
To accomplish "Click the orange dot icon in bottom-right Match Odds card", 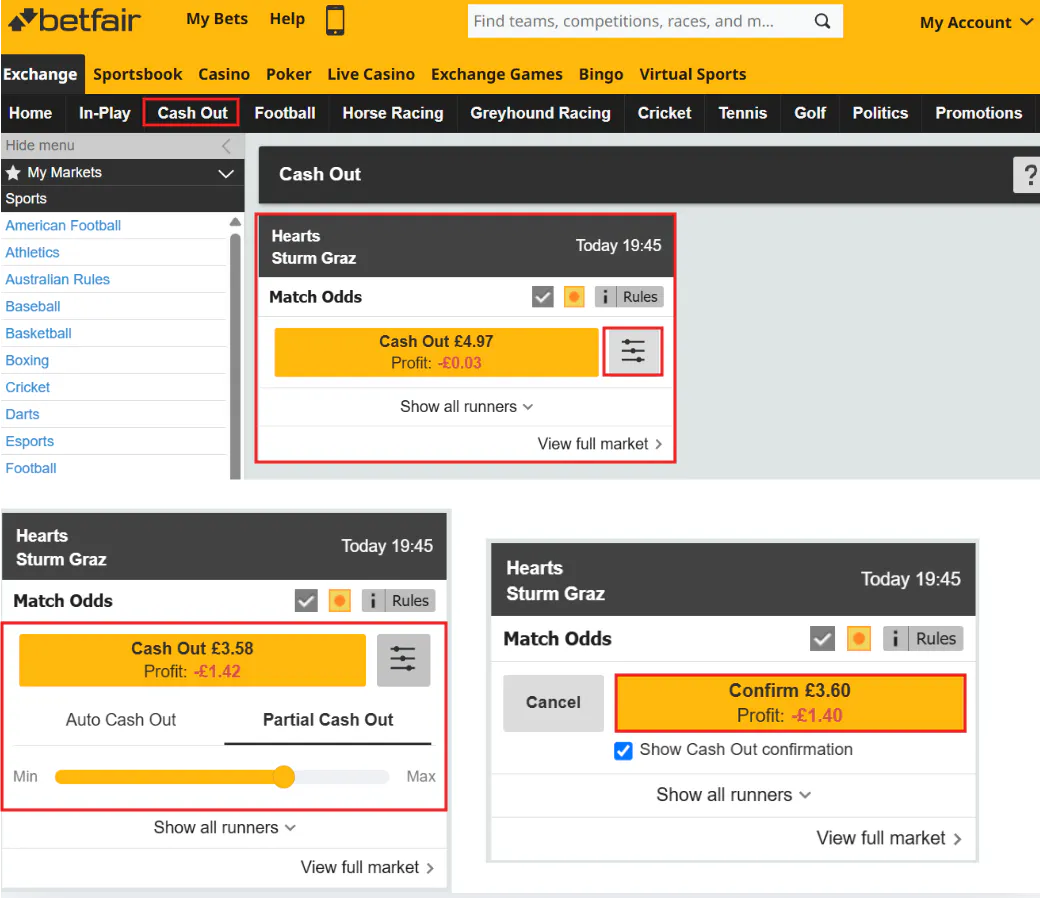I will [x=858, y=639].
